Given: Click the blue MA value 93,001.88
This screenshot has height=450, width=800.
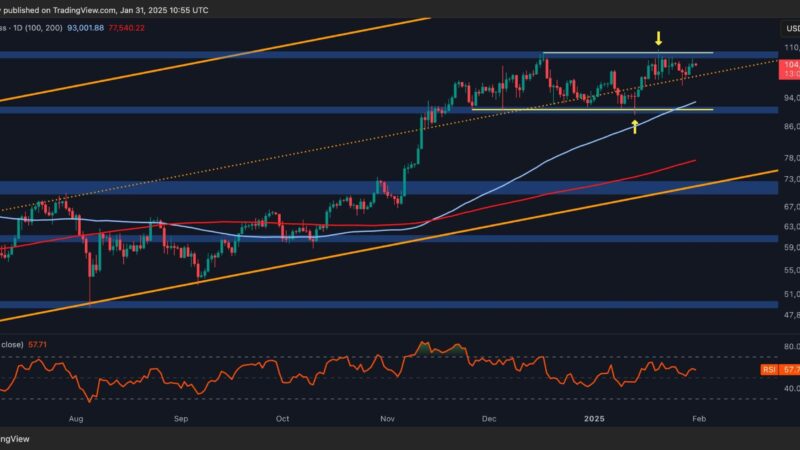Looking at the screenshot, I should [85, 28].
